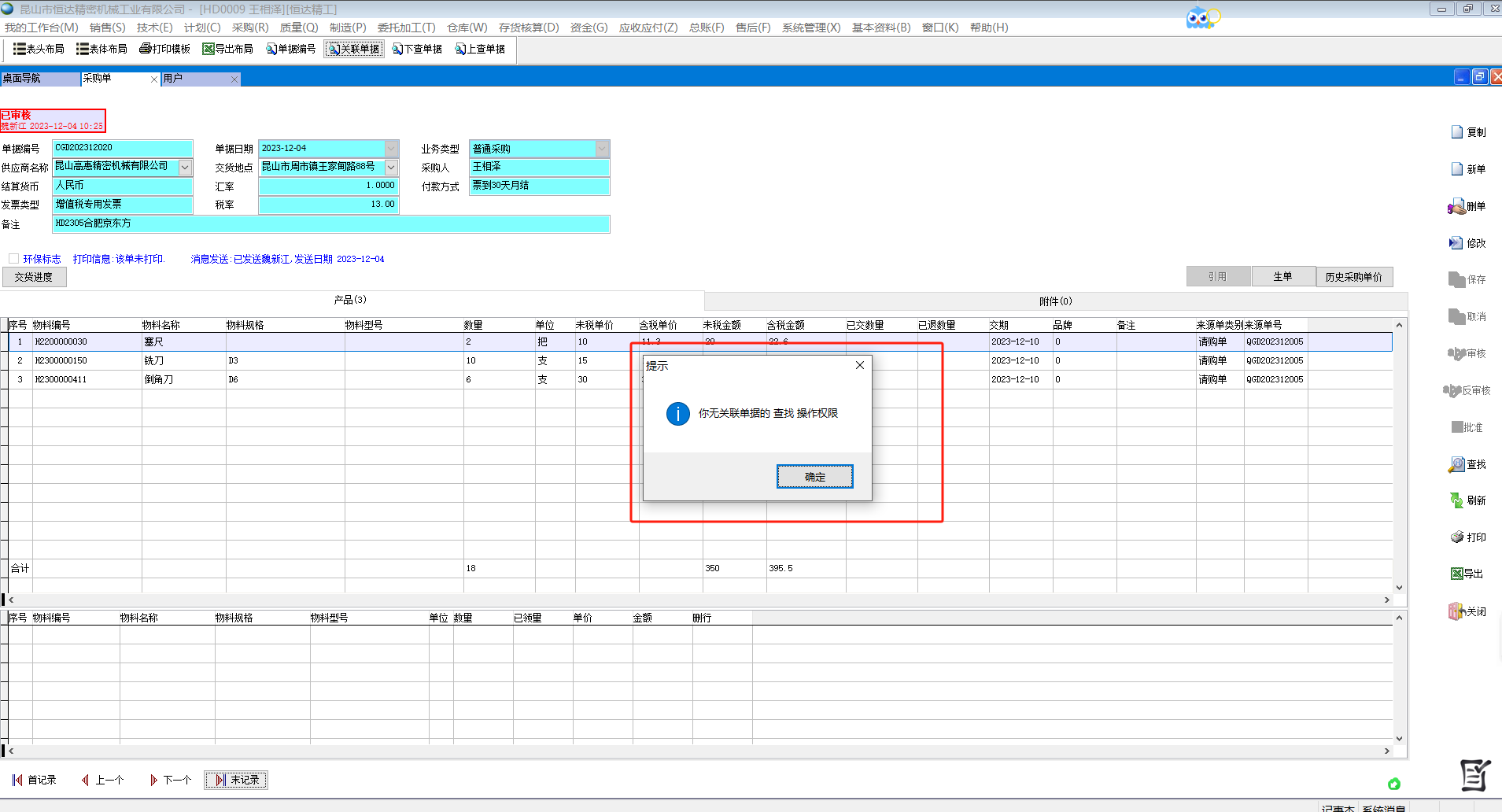The image size is (1502, 812).
Task: Open the 业务类型 dropdown
Action: point(602,149)
